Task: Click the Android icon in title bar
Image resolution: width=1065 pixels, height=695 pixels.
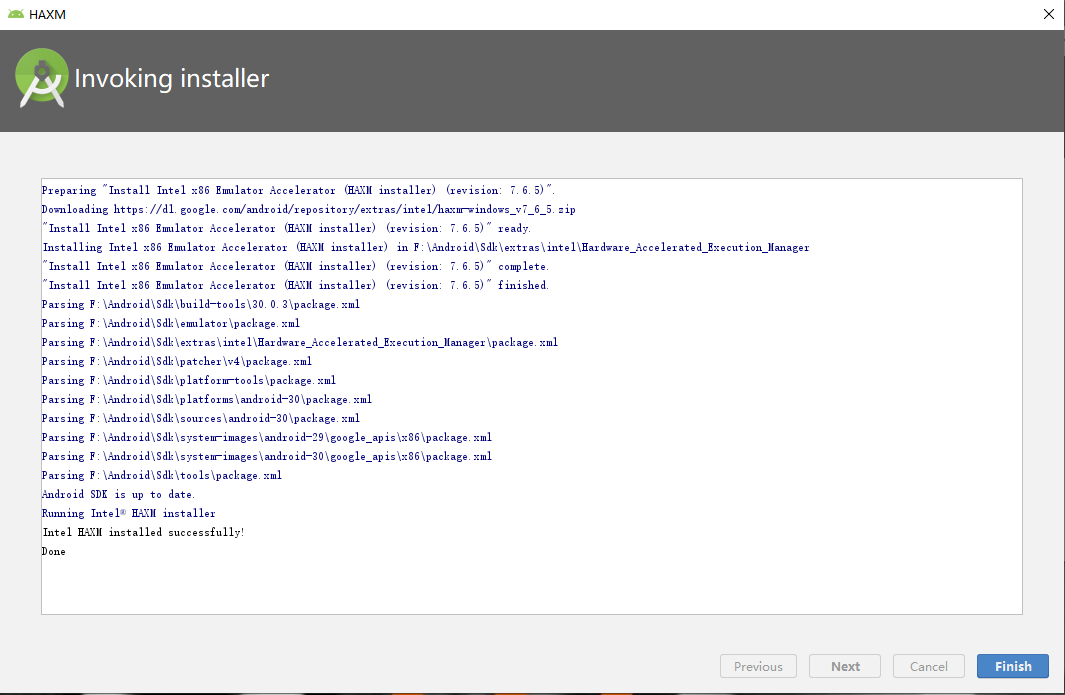Action: point(16,14)
